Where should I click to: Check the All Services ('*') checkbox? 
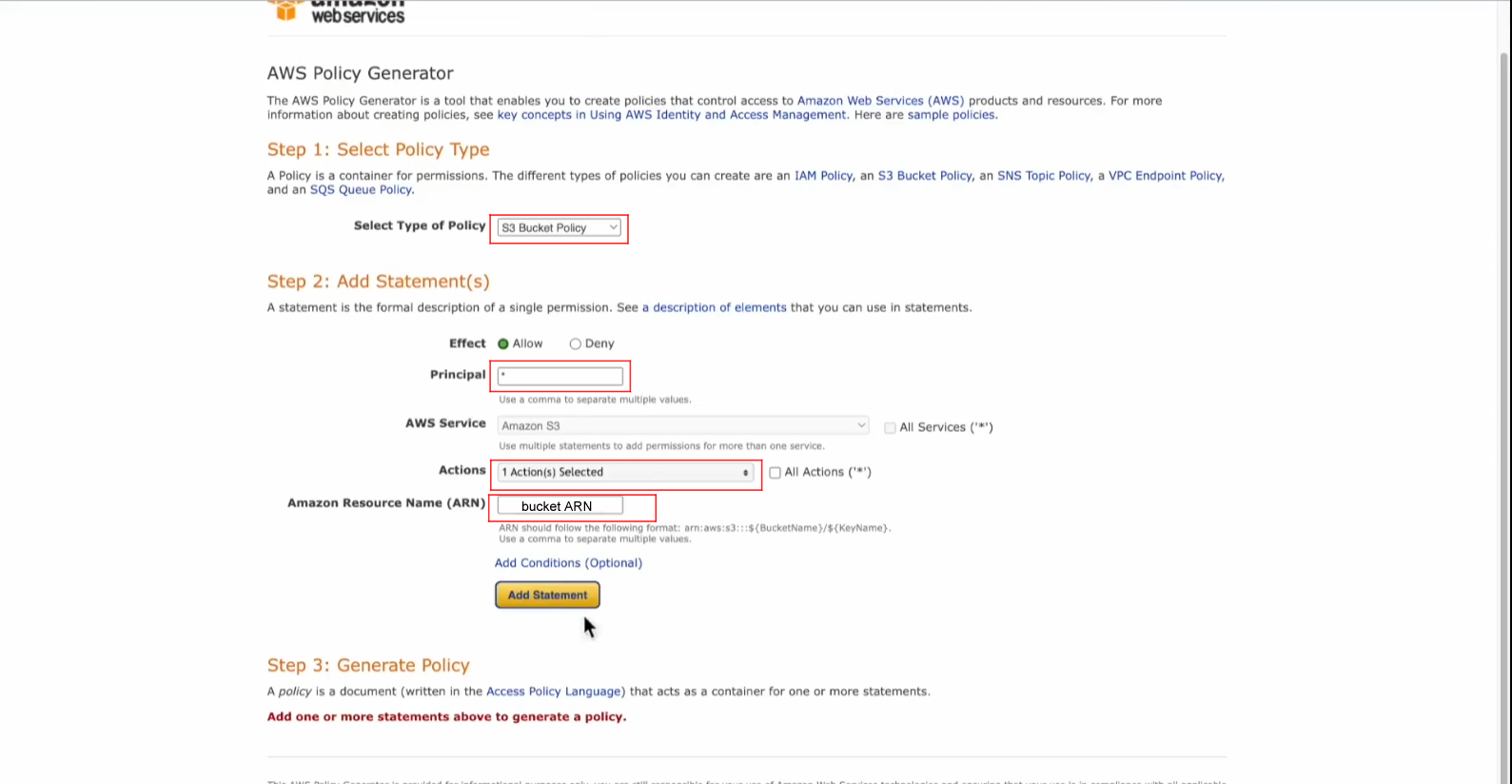coord(890,428)
